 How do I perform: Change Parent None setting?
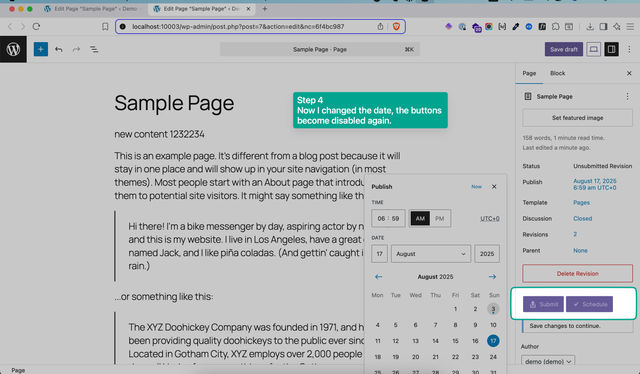[x=580, y=250]
